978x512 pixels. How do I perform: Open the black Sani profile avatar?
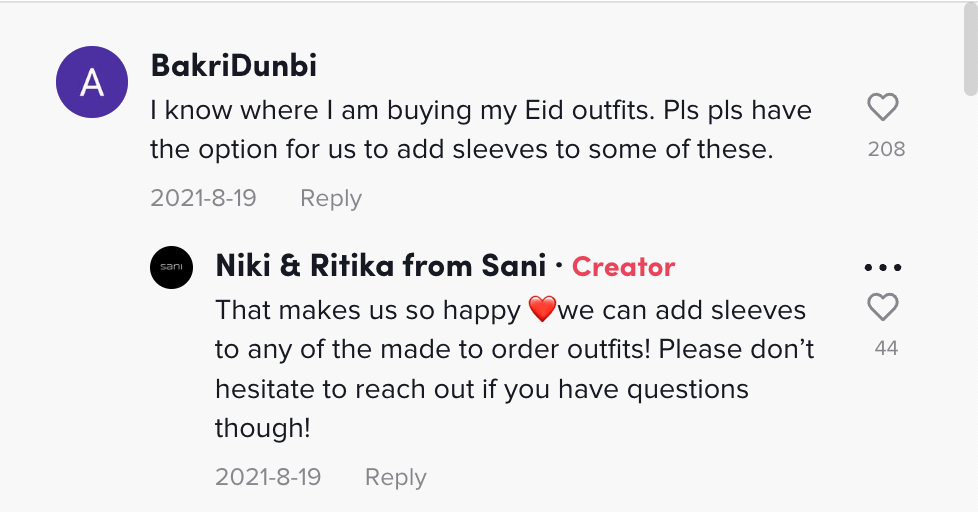(171, 267)
